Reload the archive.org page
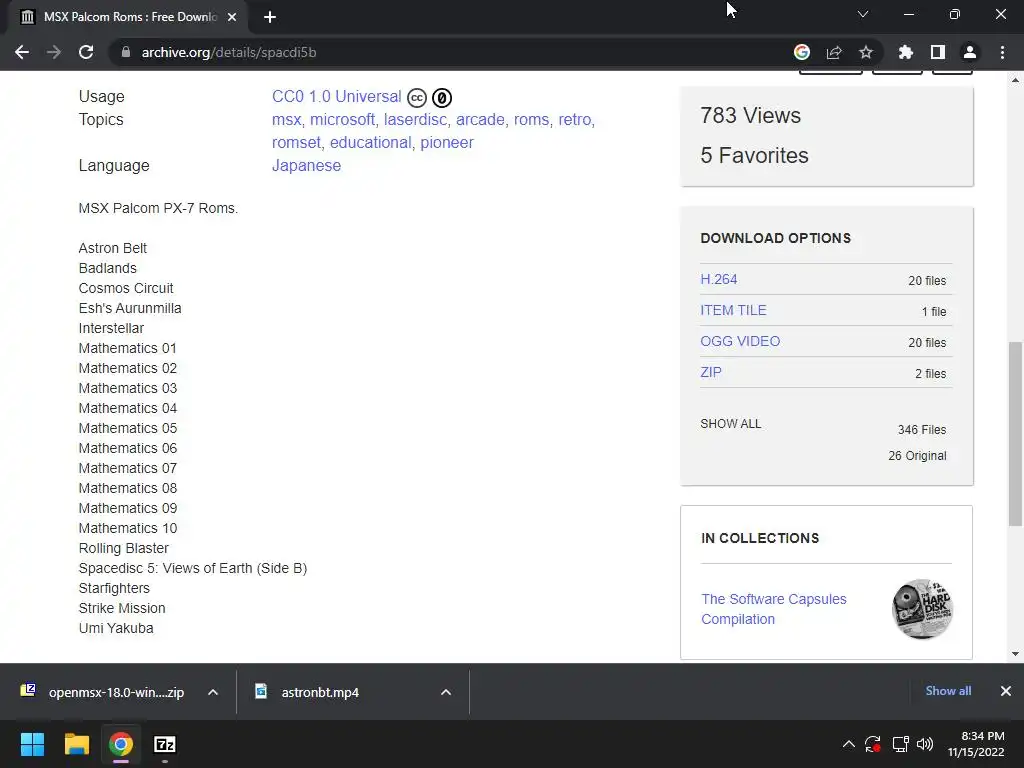 click(x=86, y=52)
